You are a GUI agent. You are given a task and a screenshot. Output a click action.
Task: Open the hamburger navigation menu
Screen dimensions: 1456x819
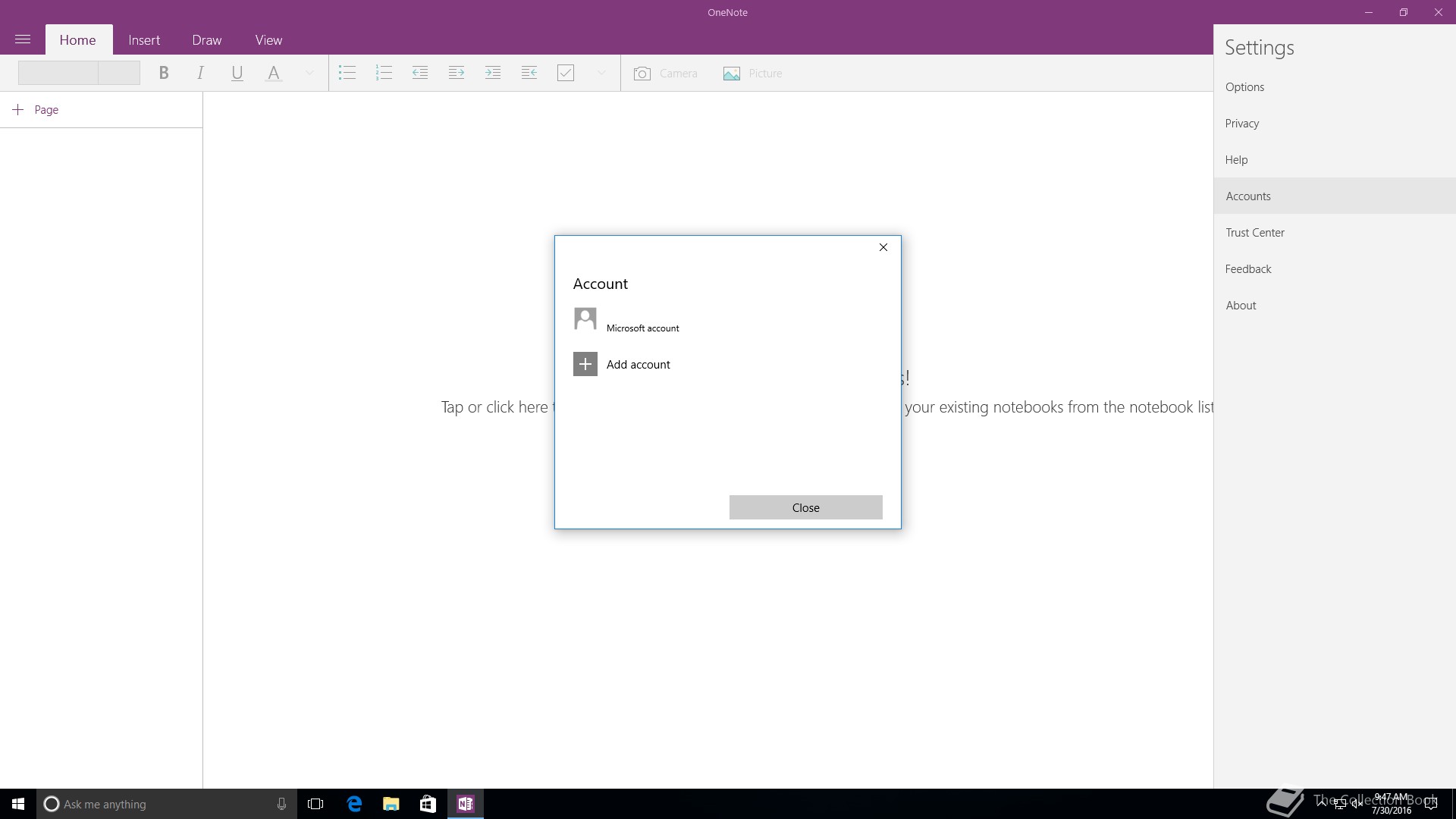pos(23,39)
